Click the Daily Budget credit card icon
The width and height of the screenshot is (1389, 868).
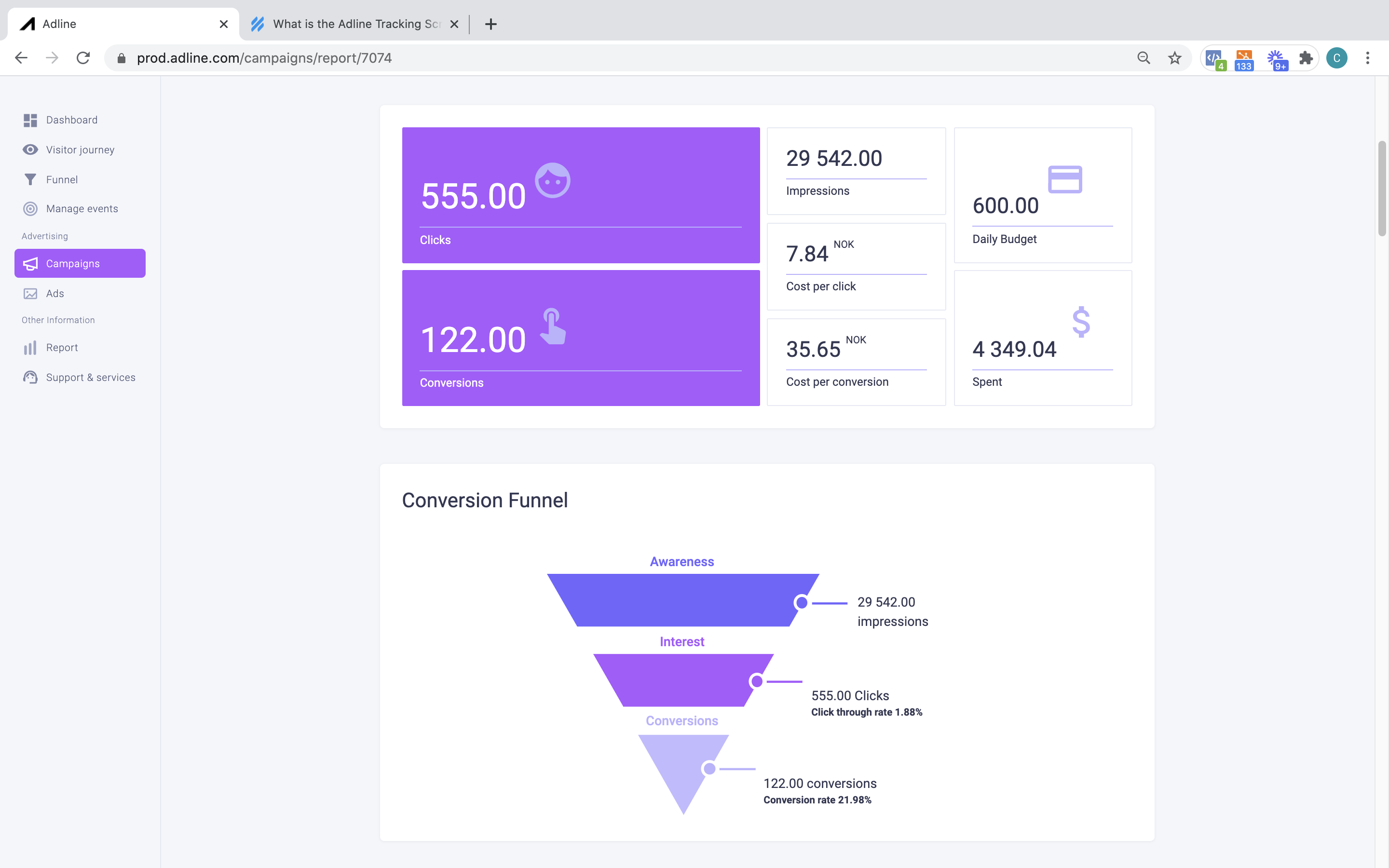1065,179
